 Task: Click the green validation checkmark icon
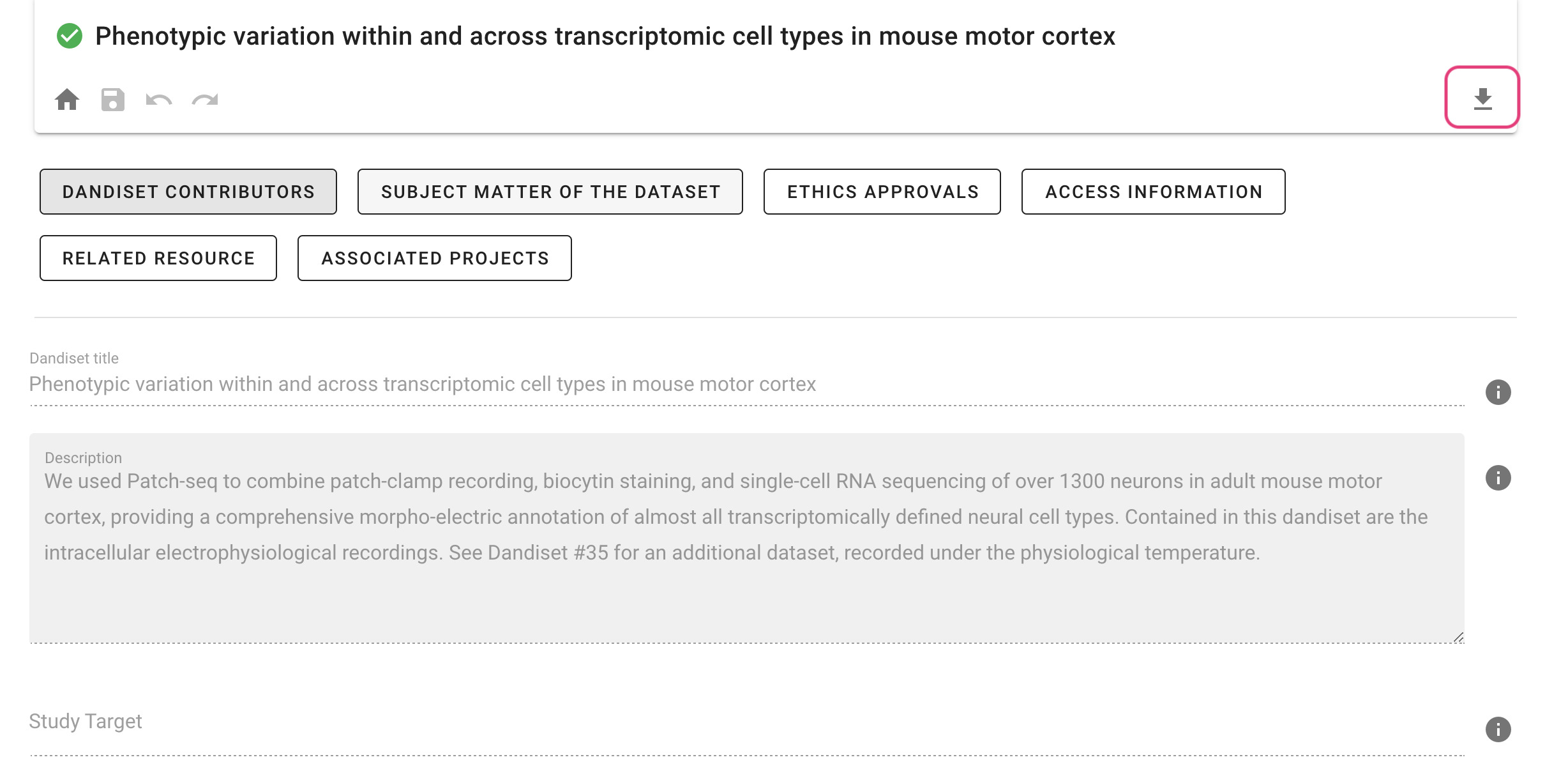pos(70,36)
